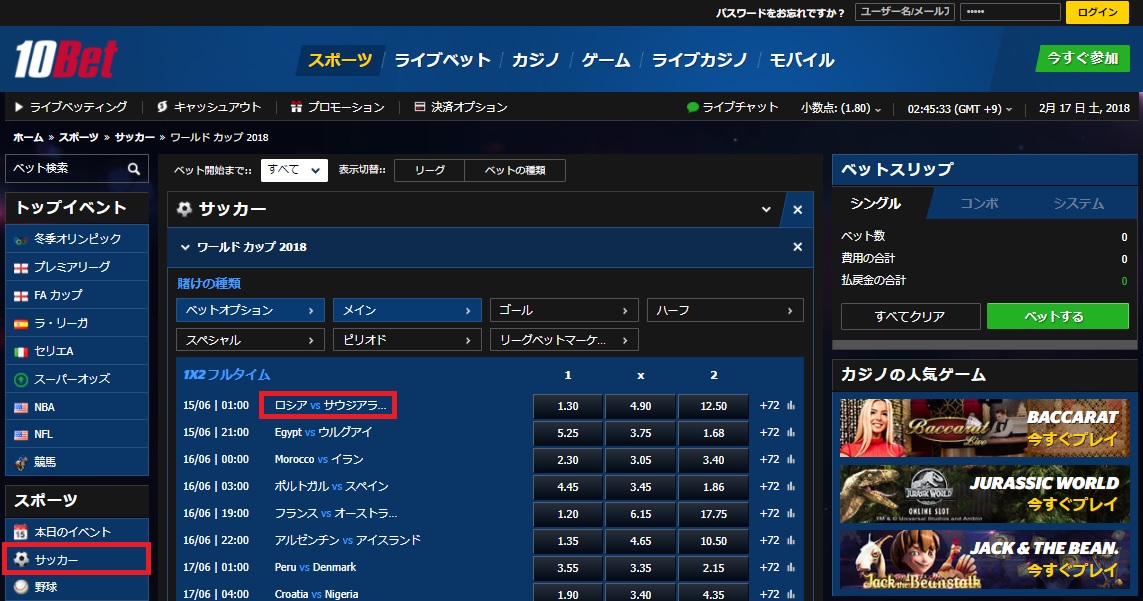Click the Italy flag beside セリエA
The height and width of the screenshot is (601, 1143).
pos(21,352)
